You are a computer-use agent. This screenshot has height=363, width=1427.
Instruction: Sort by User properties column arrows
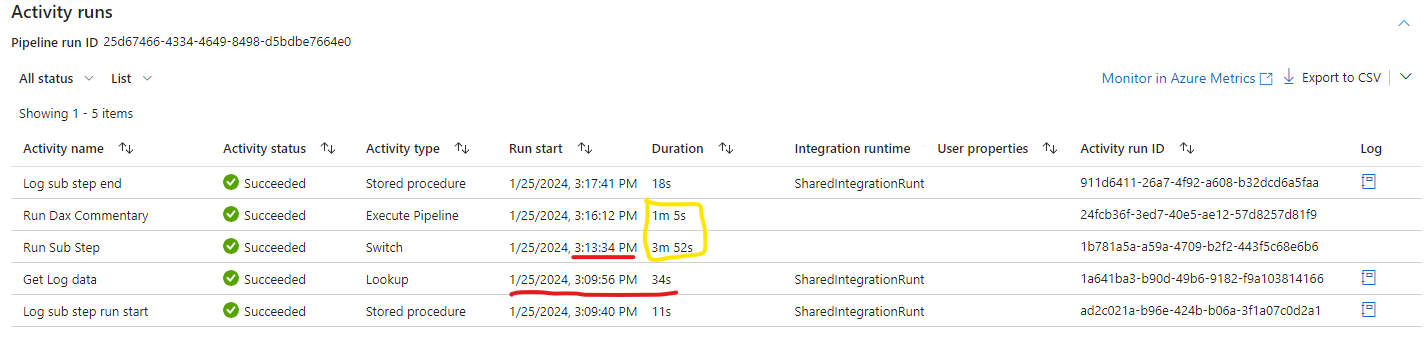1050,148
